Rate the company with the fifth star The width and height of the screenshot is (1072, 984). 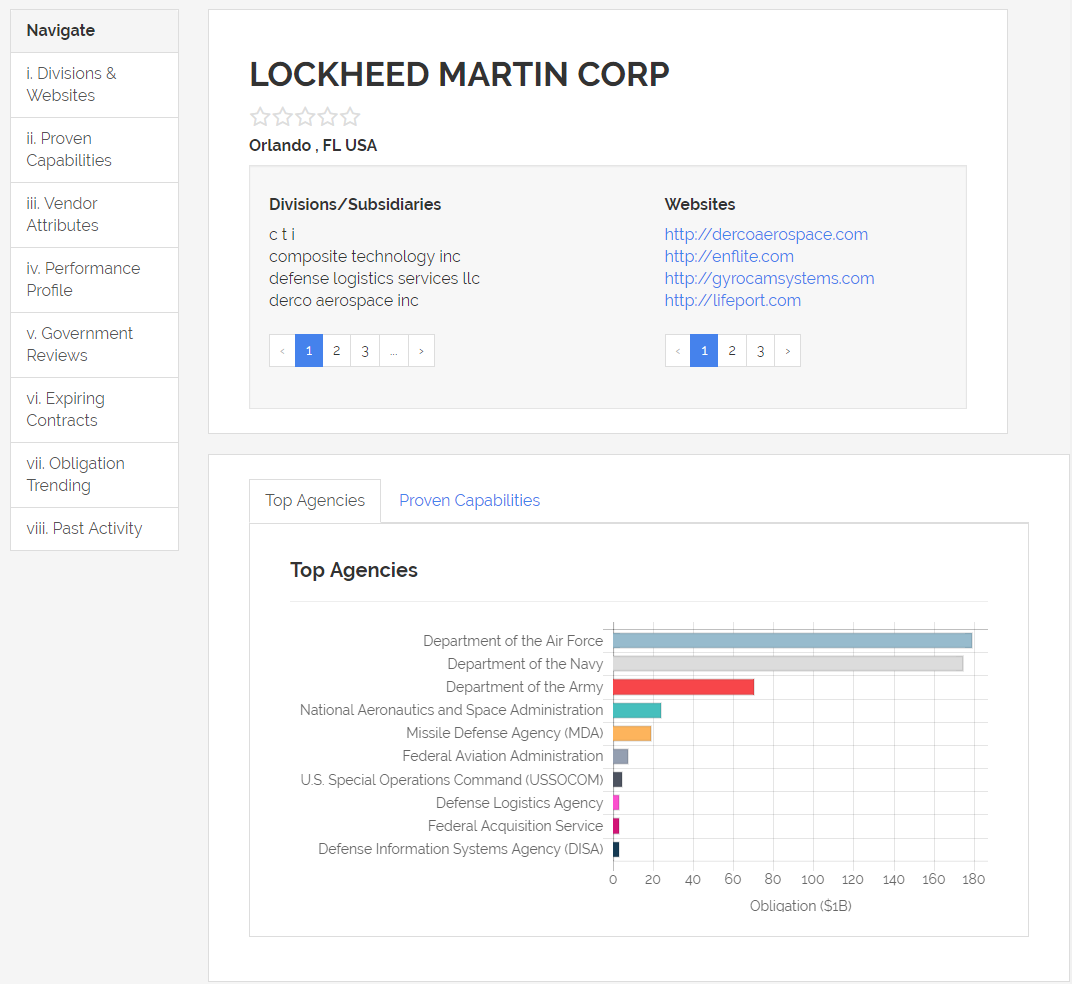[350, 117]
